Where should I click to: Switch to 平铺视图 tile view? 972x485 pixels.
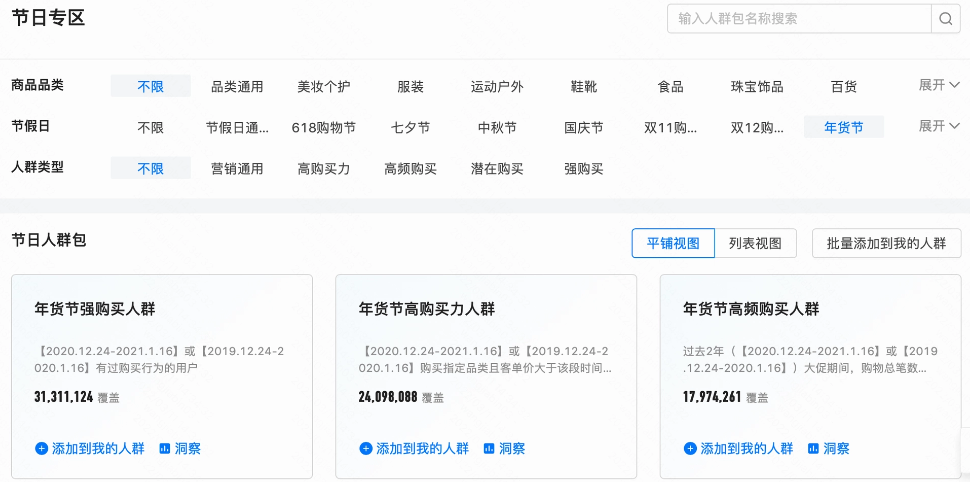[673, 243]
